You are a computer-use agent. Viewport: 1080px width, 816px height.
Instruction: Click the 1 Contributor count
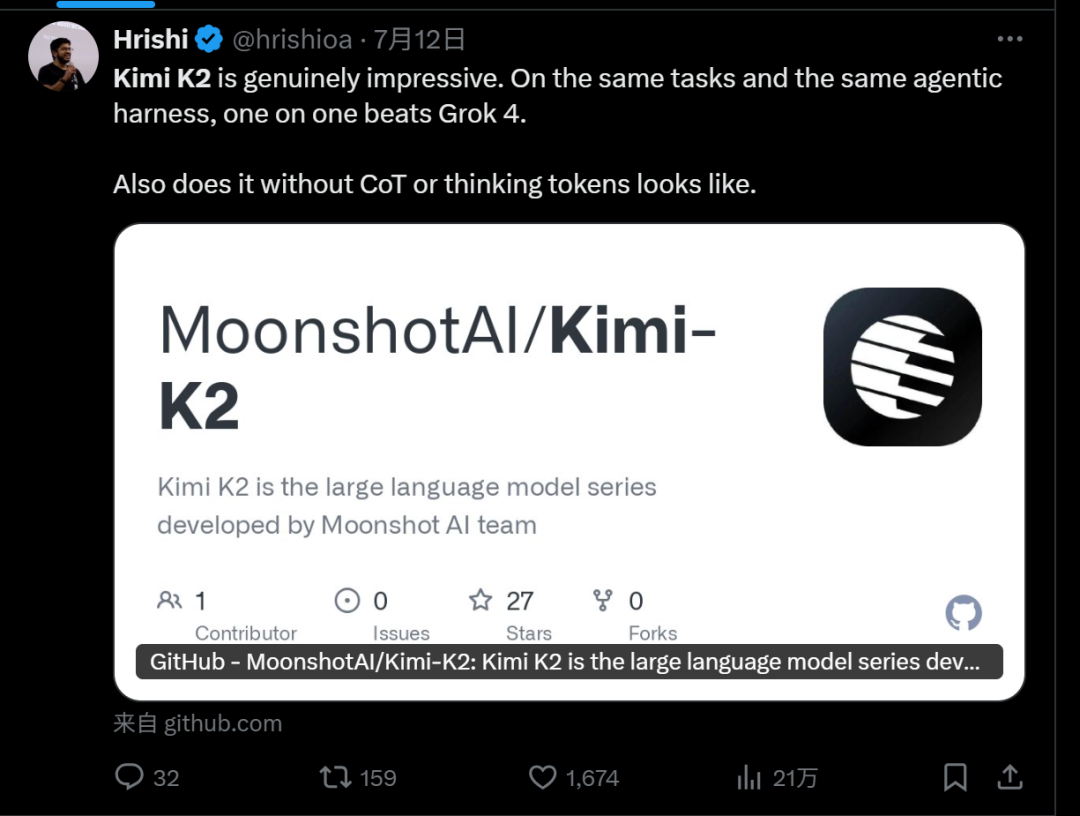point(200,601)
